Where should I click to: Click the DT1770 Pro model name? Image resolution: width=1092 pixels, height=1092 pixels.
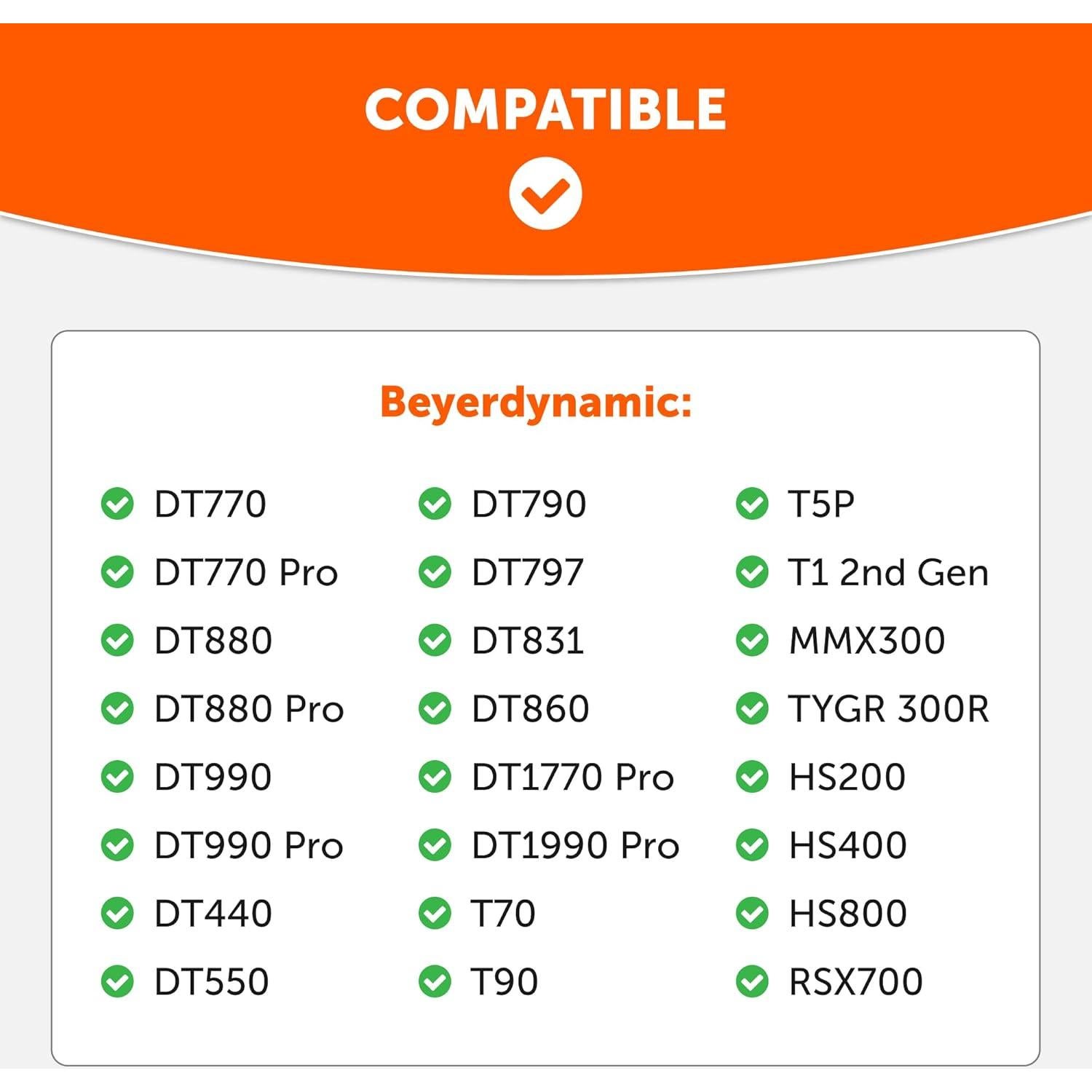(572, 777)
